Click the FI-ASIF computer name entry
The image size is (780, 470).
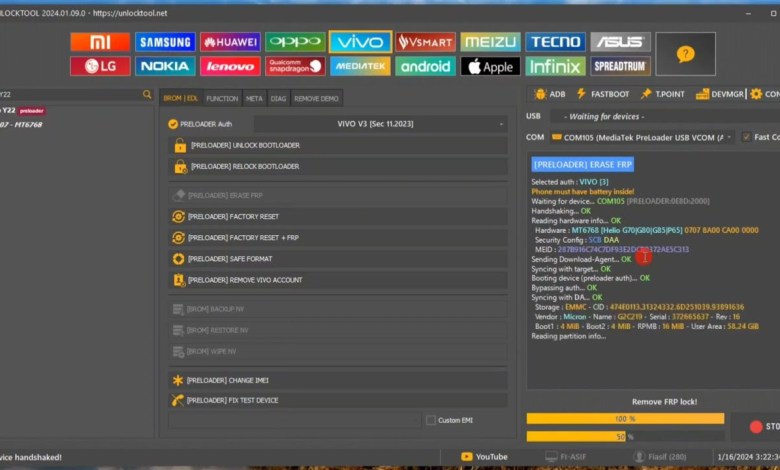click(x=566, y=457)
